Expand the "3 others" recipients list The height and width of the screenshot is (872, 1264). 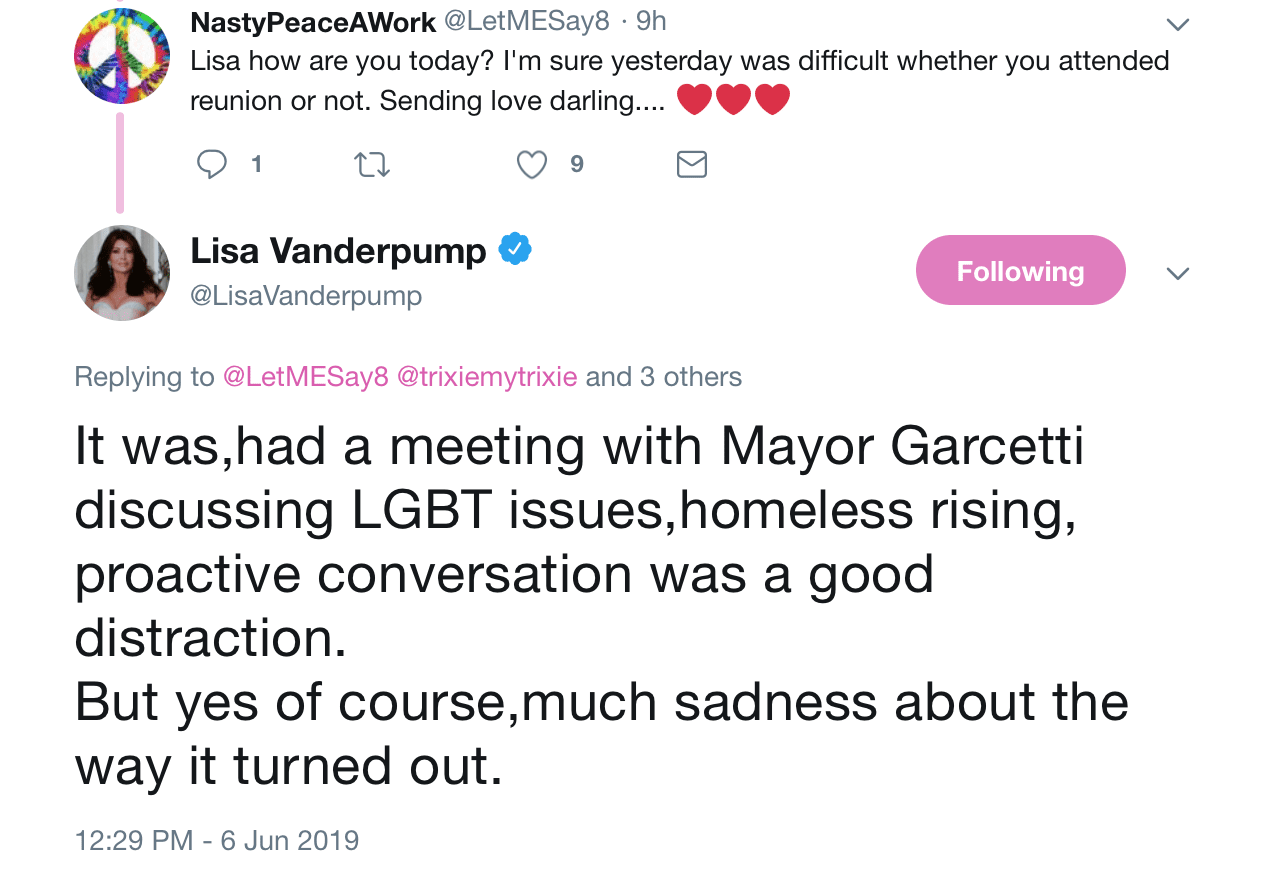[691, 377]
